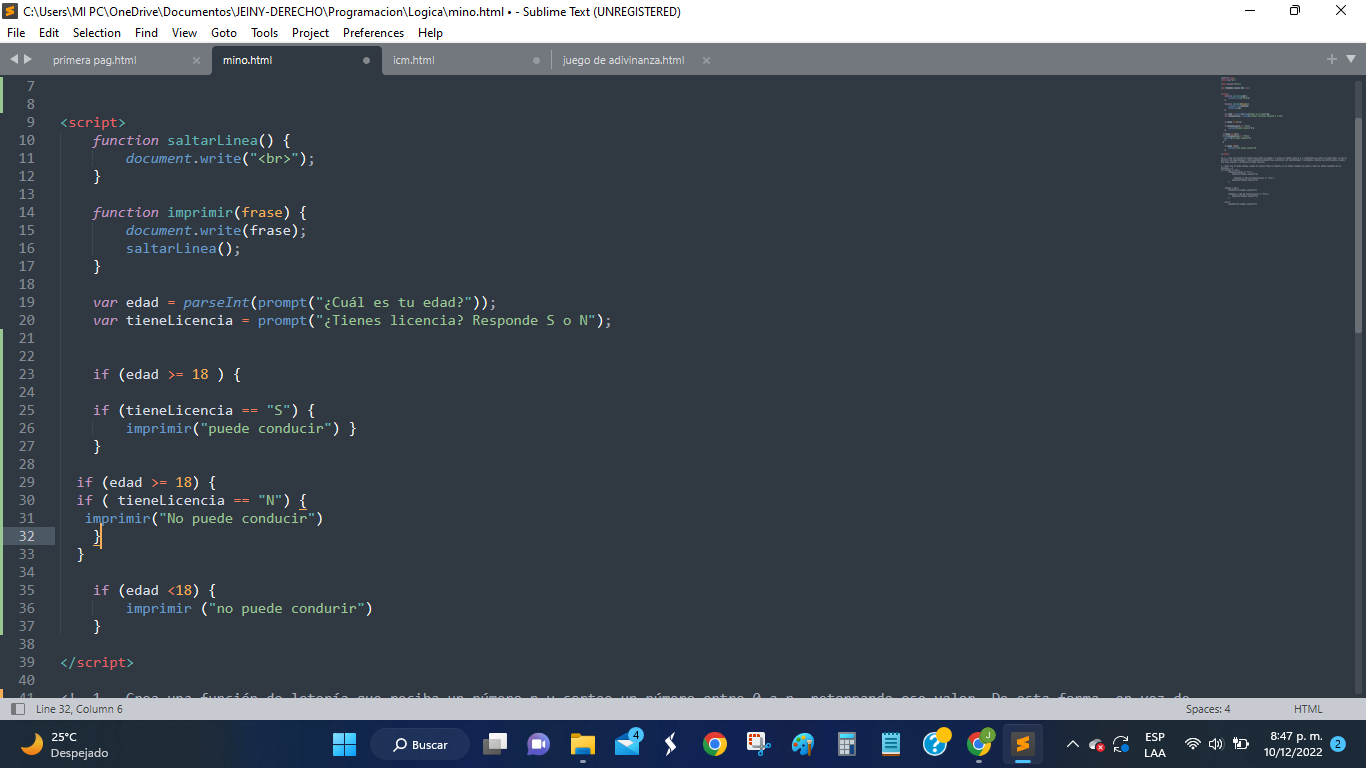The image size is (1366, 768).
Task: Open the Goto menu
Action: (224, 33)
